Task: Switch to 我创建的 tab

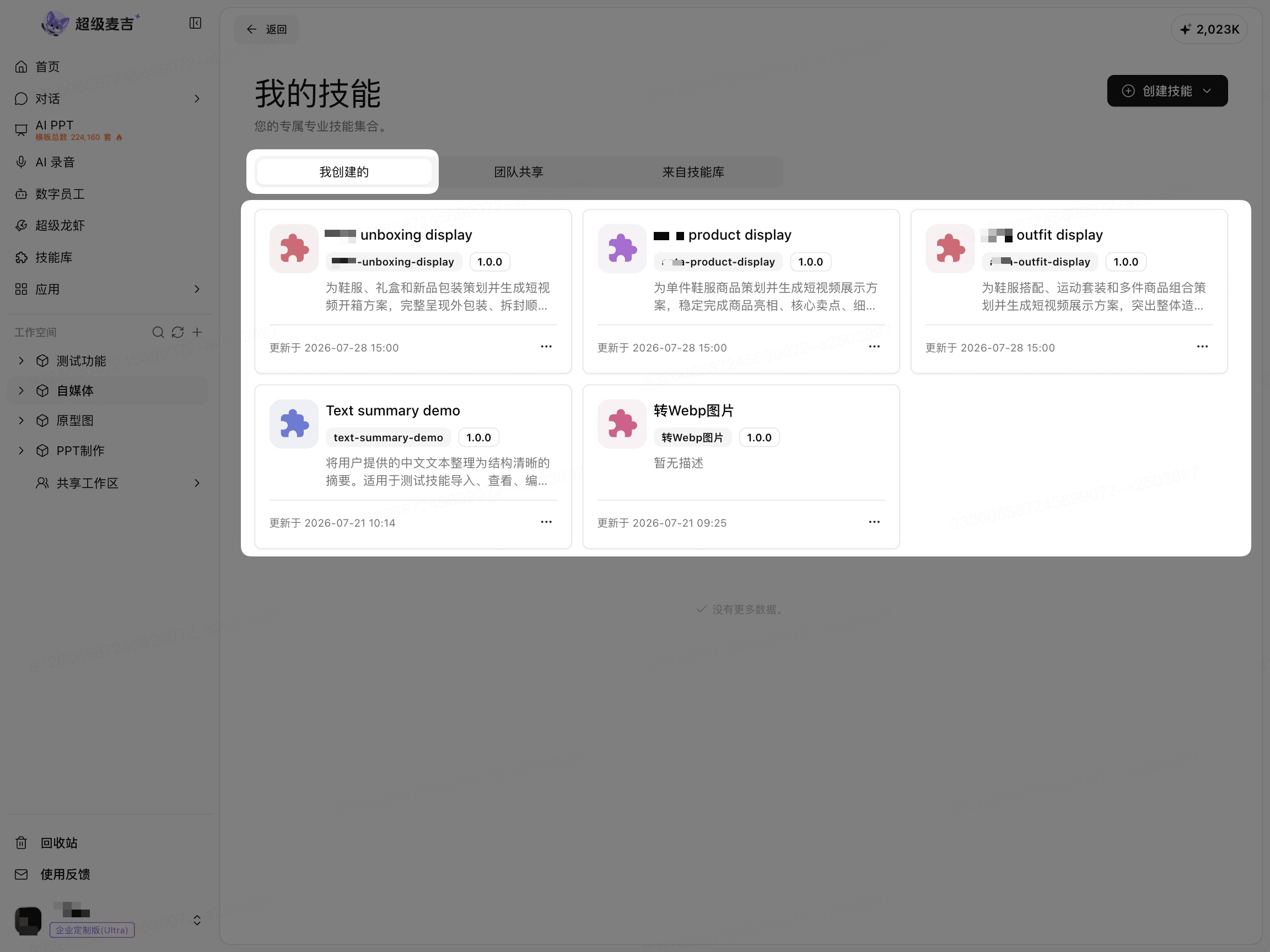Action: pyautogui.click(x=344, y=171)
